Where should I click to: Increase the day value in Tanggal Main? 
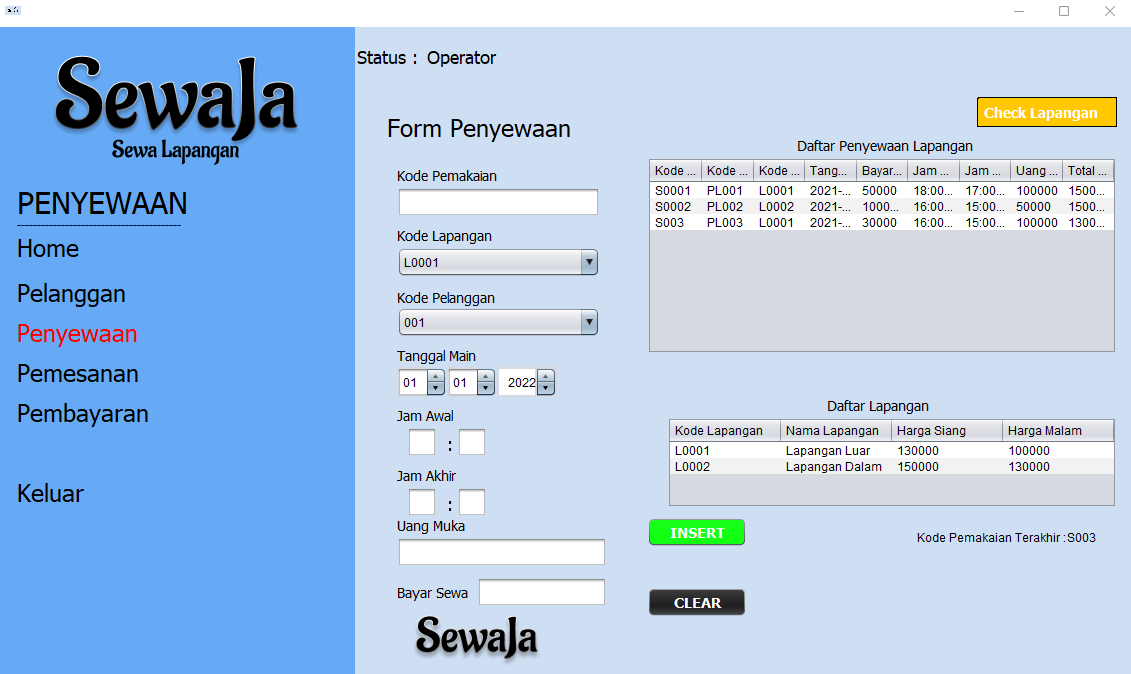tap(436, 377)
